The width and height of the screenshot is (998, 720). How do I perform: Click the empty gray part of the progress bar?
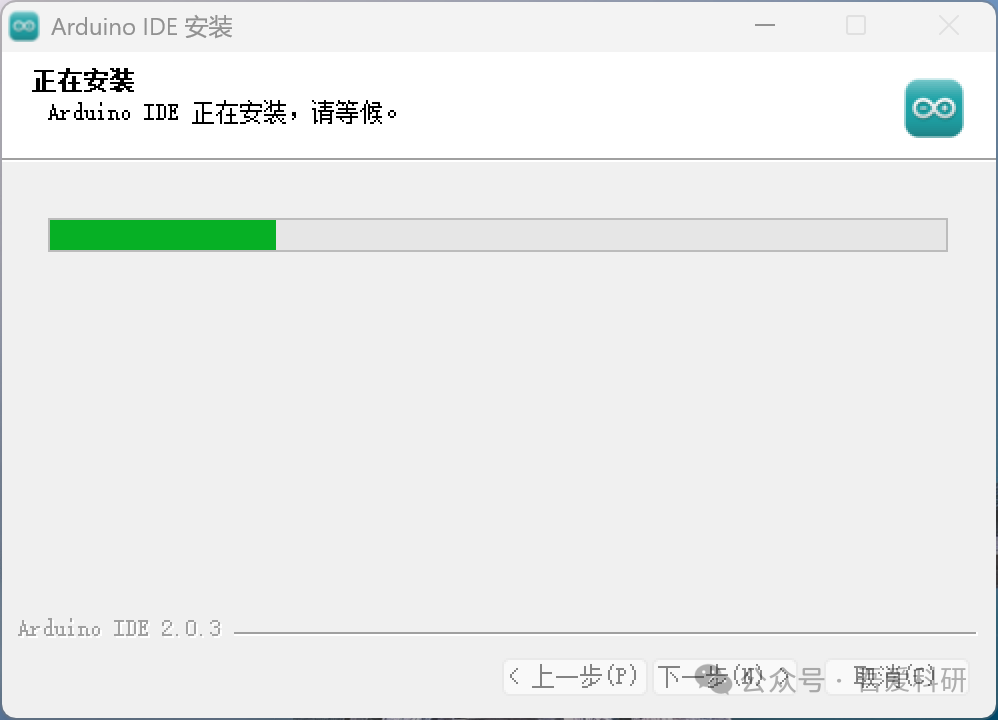click(611, 235)
